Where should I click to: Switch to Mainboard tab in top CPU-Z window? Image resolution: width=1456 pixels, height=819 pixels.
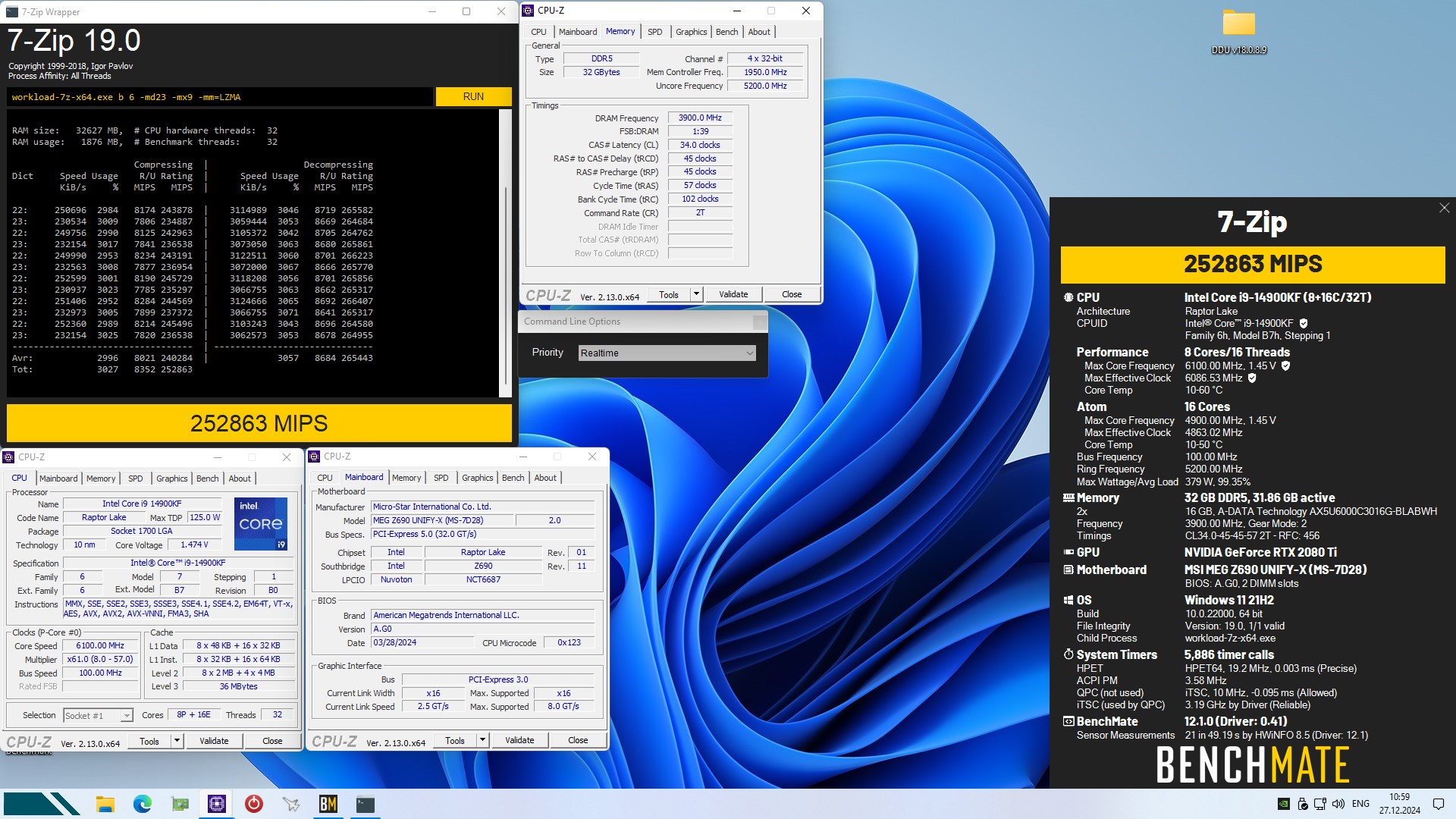578,32
